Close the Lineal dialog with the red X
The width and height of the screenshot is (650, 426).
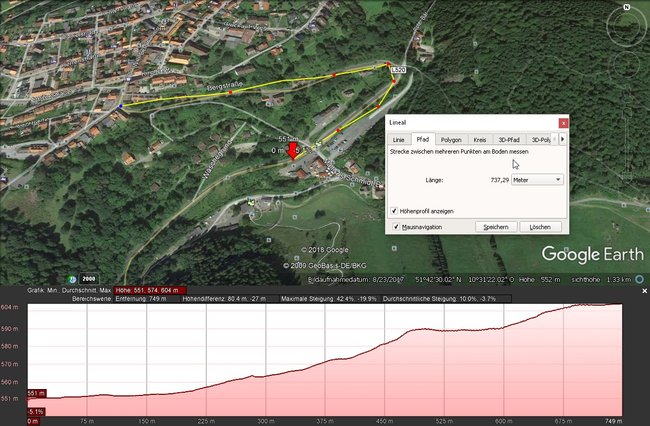pos(563,123)
